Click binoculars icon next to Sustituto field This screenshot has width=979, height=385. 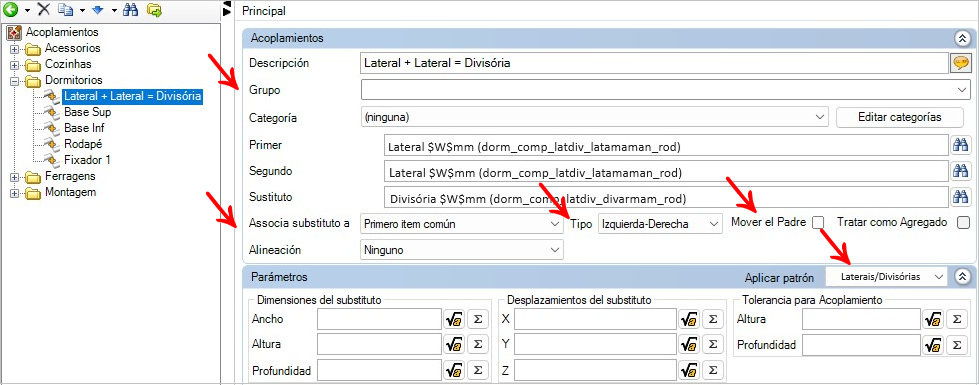[960, 197]
